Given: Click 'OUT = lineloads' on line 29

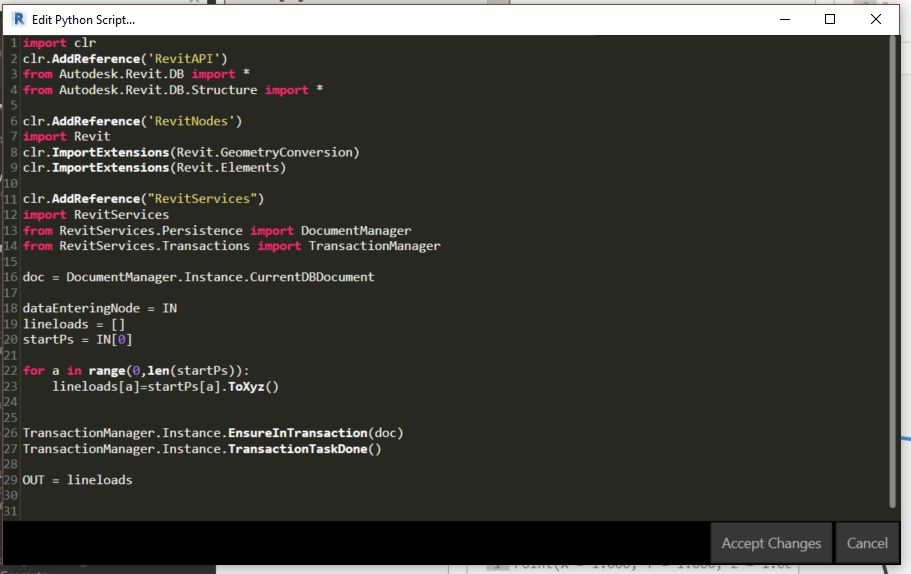Looking at the screenshot, I should point(77,480).
